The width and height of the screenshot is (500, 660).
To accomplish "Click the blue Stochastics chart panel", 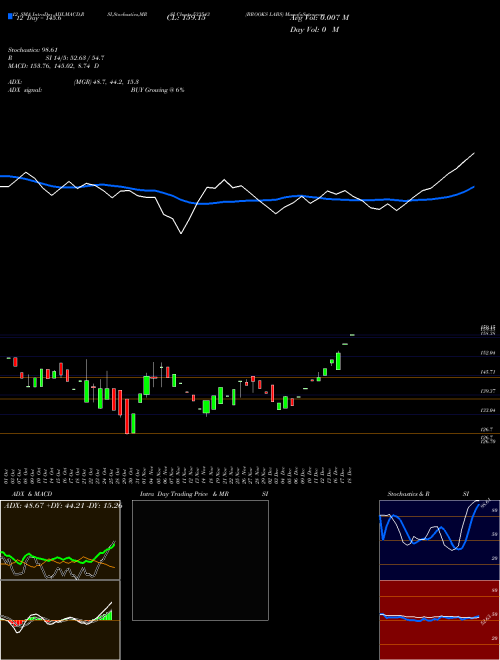I will tap(439, 540).
